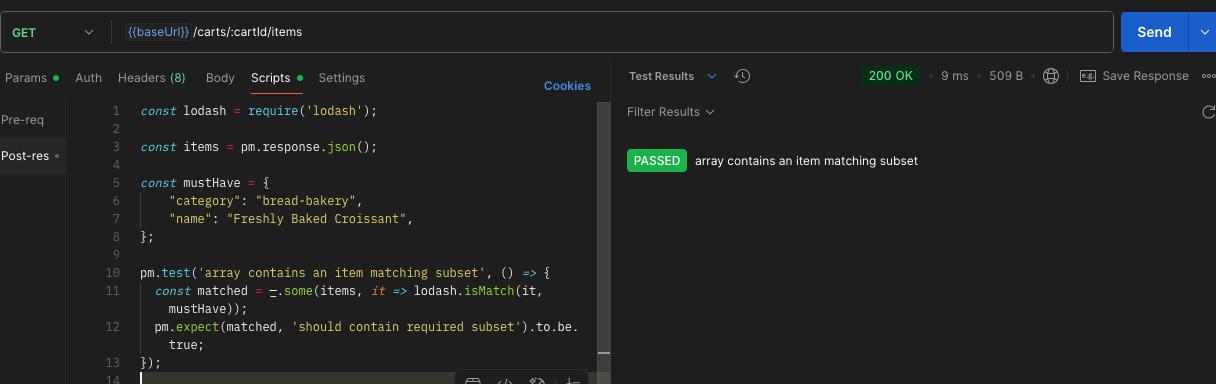Open the GET method dropdown

pos(53,32)
